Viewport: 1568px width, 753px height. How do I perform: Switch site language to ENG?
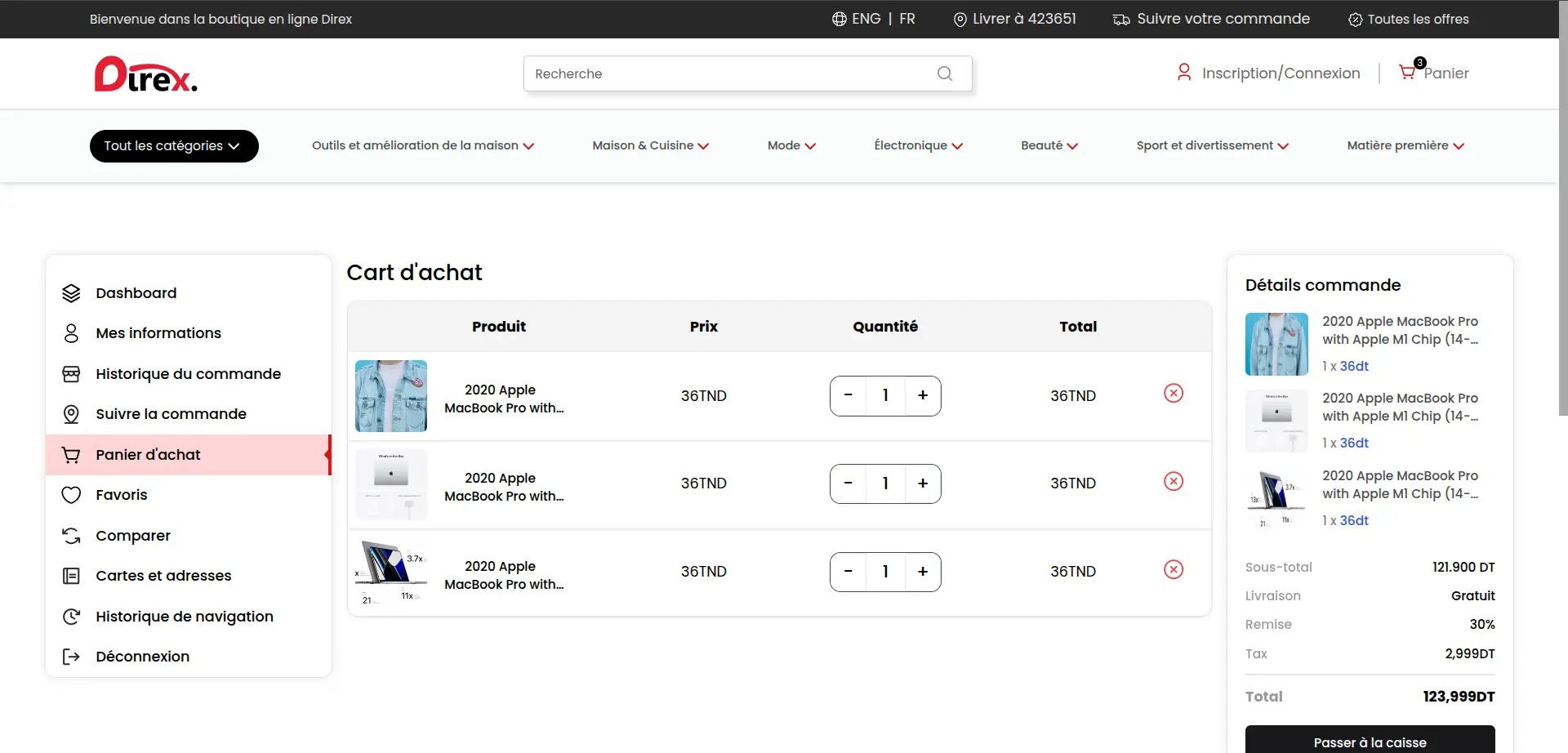tap(865, 19)
